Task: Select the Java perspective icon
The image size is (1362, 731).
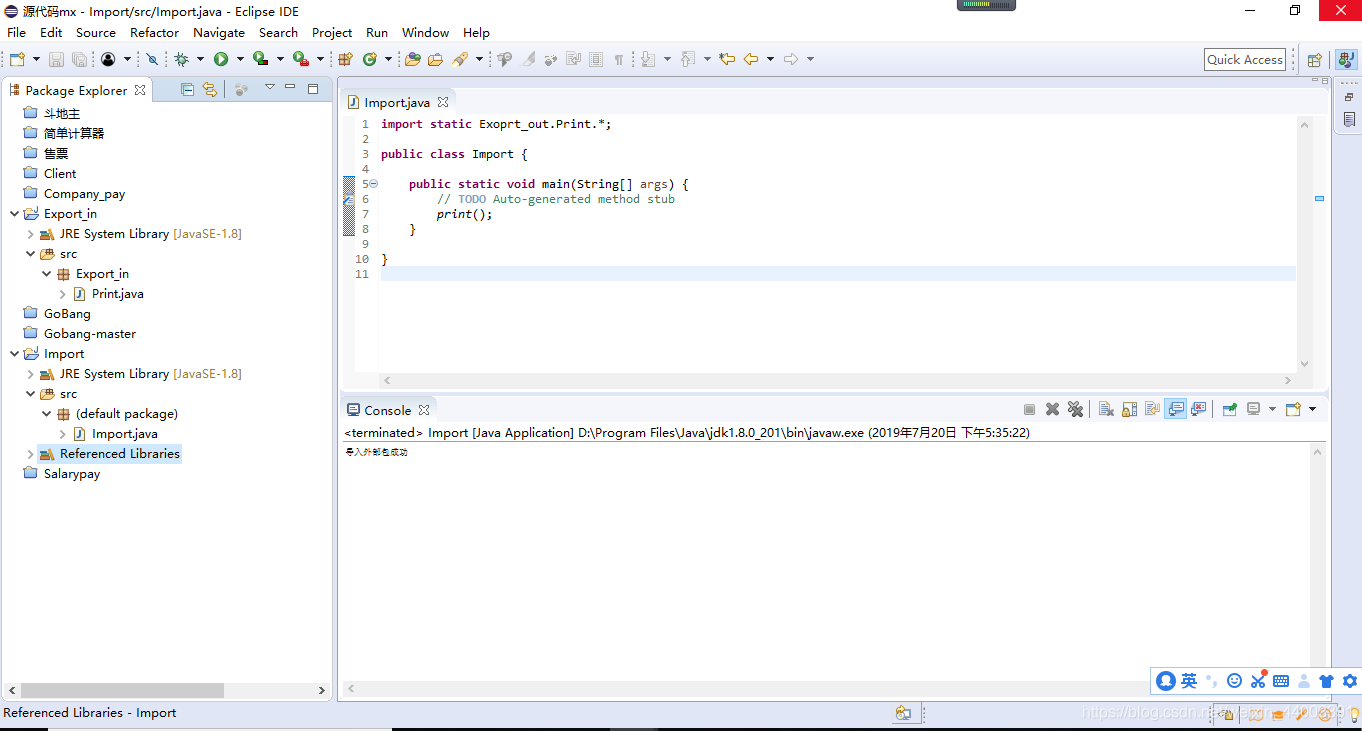Action: pos(1345,59)
